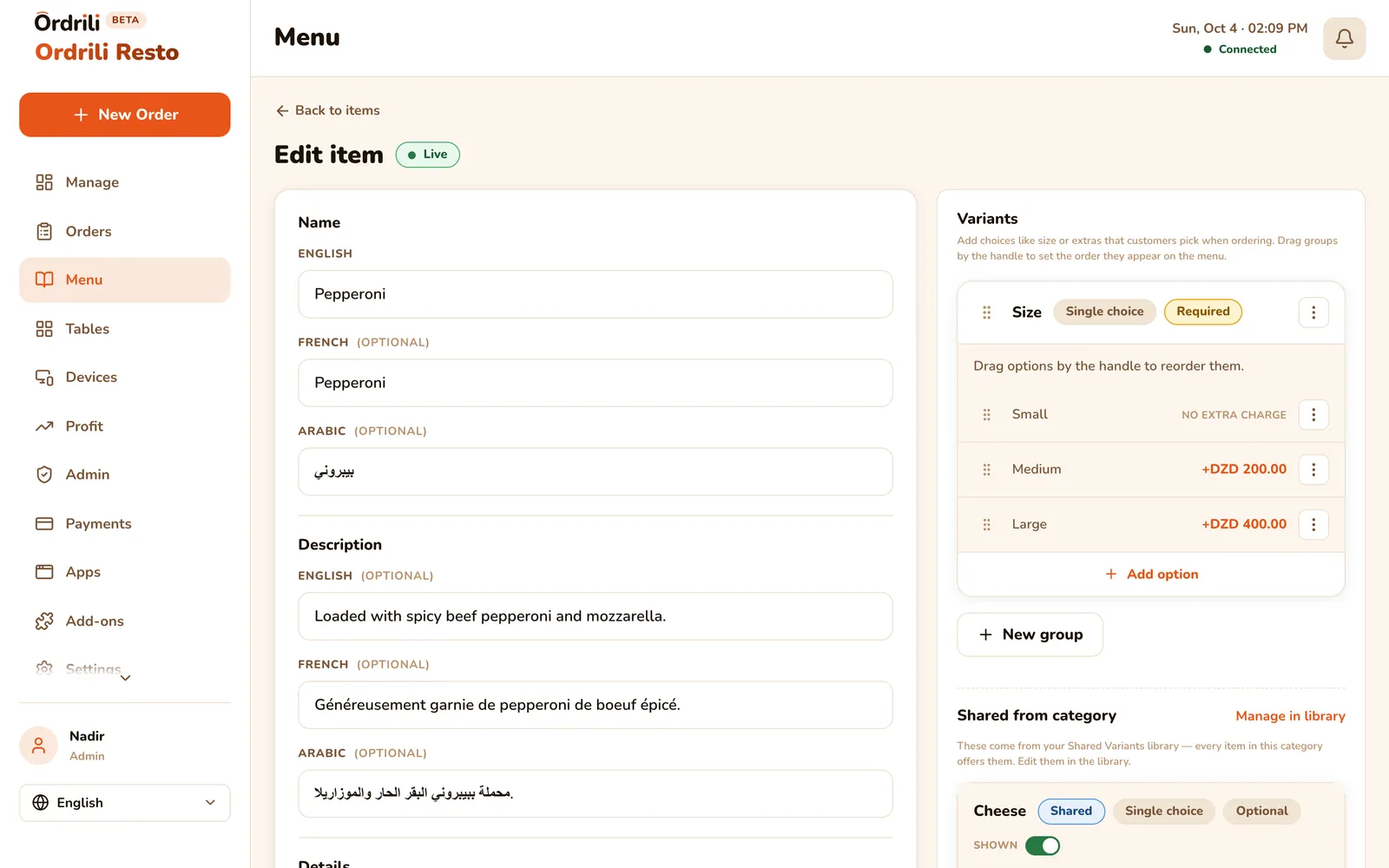Click the Nadir user avatar icon
Screen dimensions: 1389x868
click(x=38, y=746)
